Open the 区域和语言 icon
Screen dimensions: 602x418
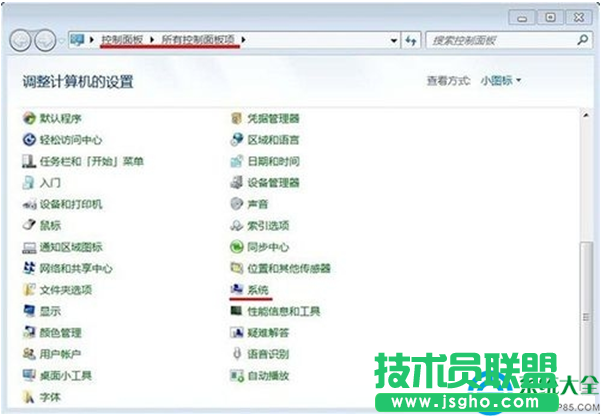point(236,140)
